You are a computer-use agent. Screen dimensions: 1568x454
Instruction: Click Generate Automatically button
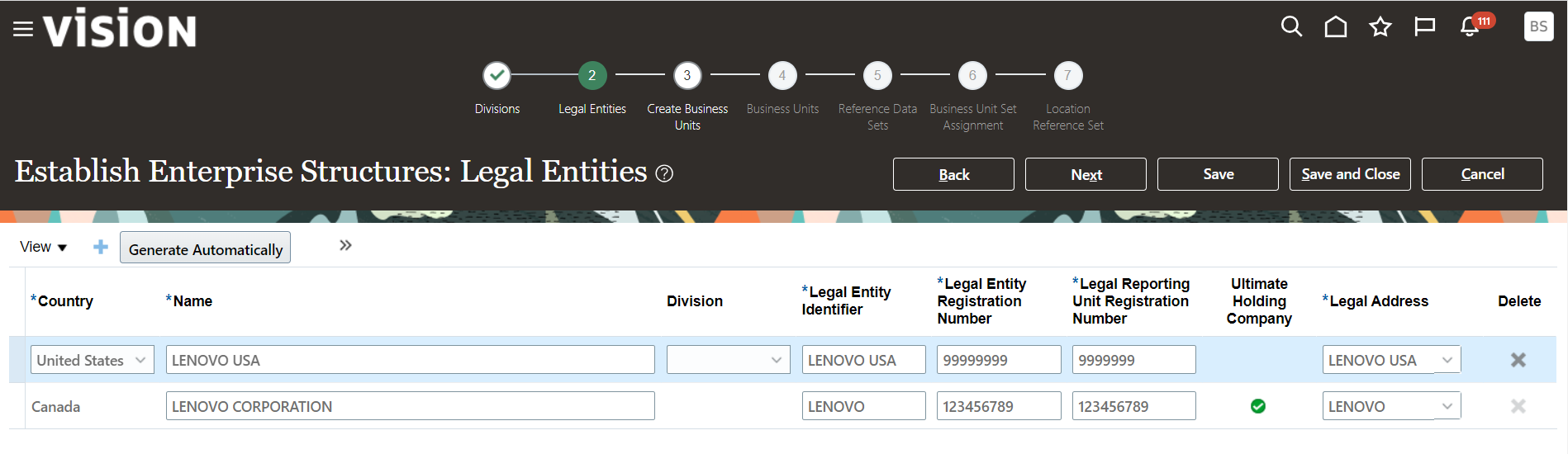[x=205, y=248]
